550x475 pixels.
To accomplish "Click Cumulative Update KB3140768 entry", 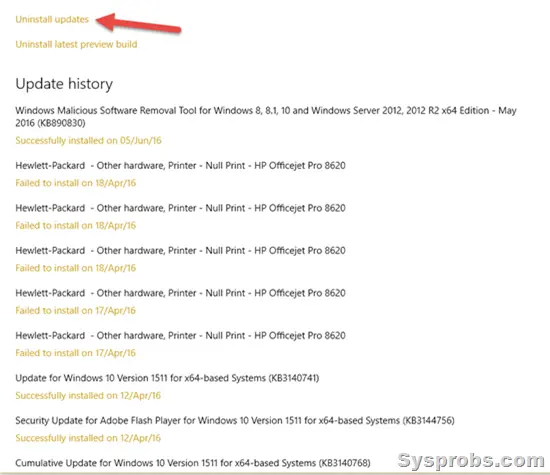I will click(193, 463).
